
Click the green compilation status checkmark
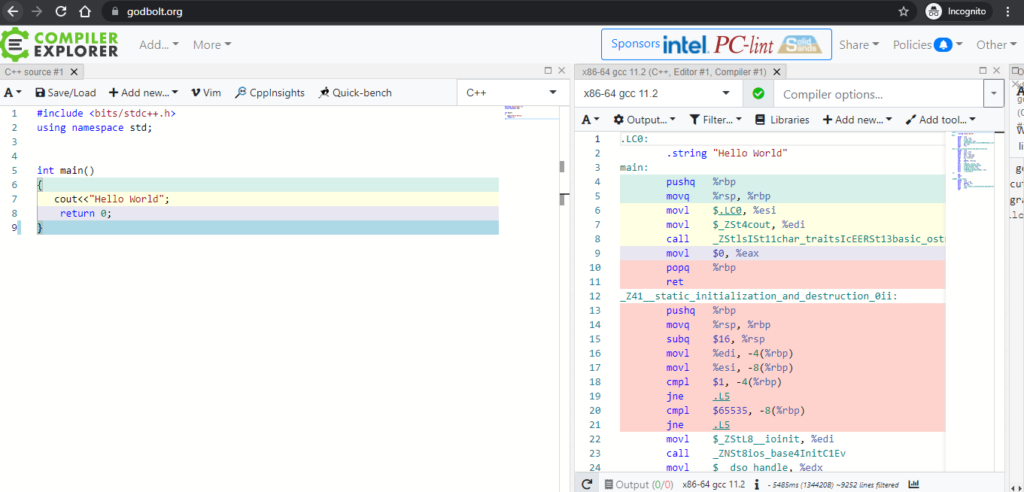pos(758,93)
